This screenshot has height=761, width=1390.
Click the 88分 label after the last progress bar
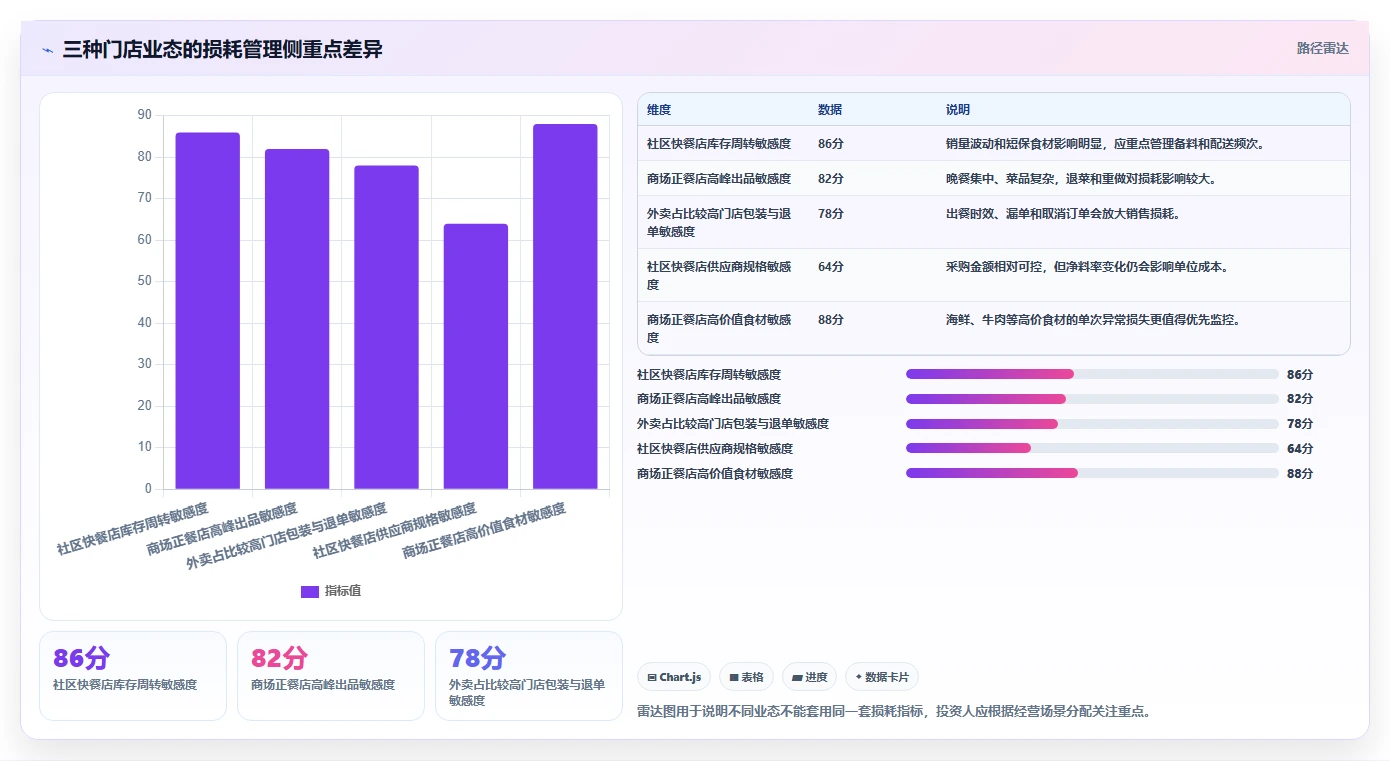click(1300, 473)
